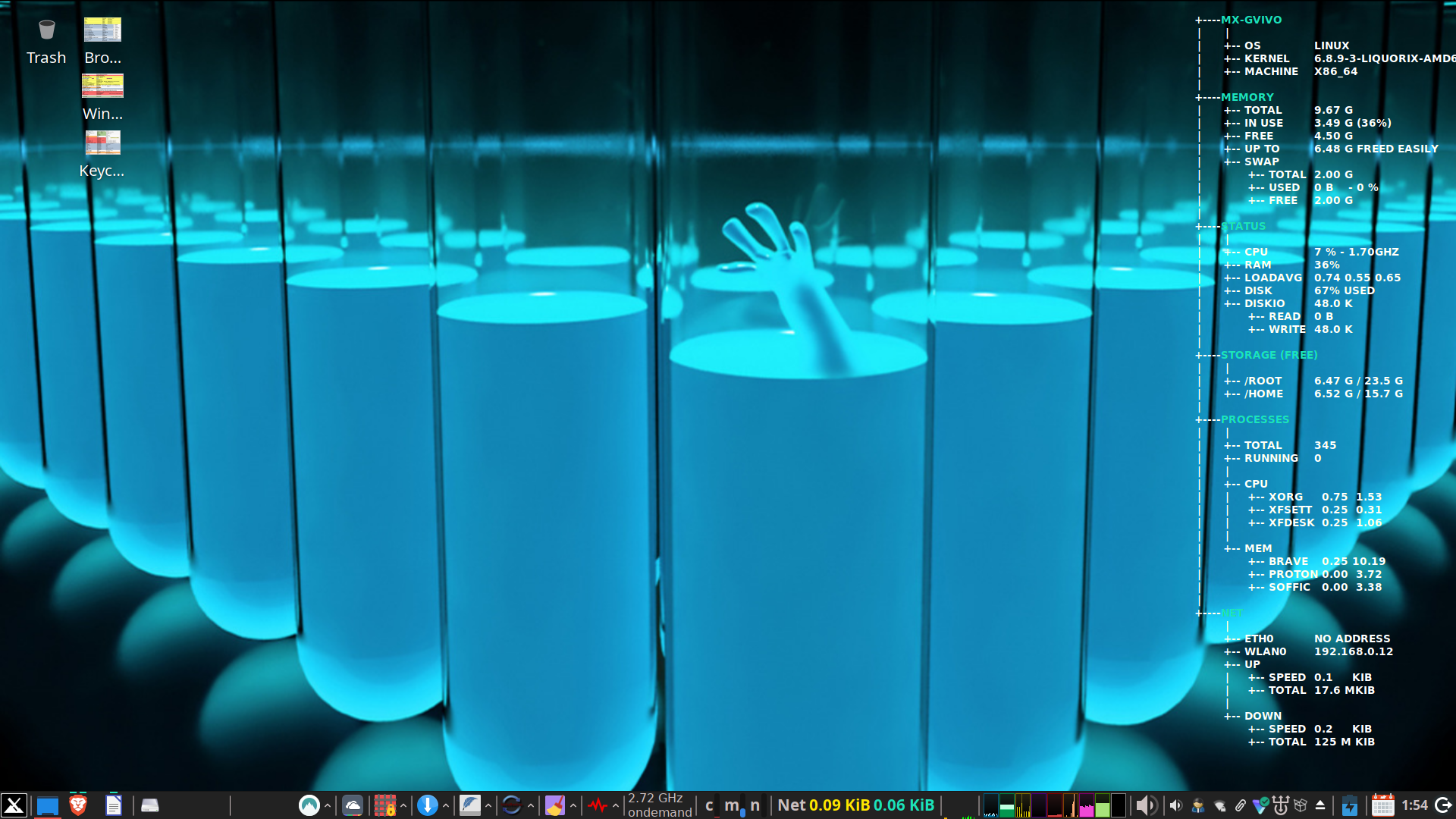Expand the arrow next to sync launcher
1456x819 pixels.
(531, 805)
